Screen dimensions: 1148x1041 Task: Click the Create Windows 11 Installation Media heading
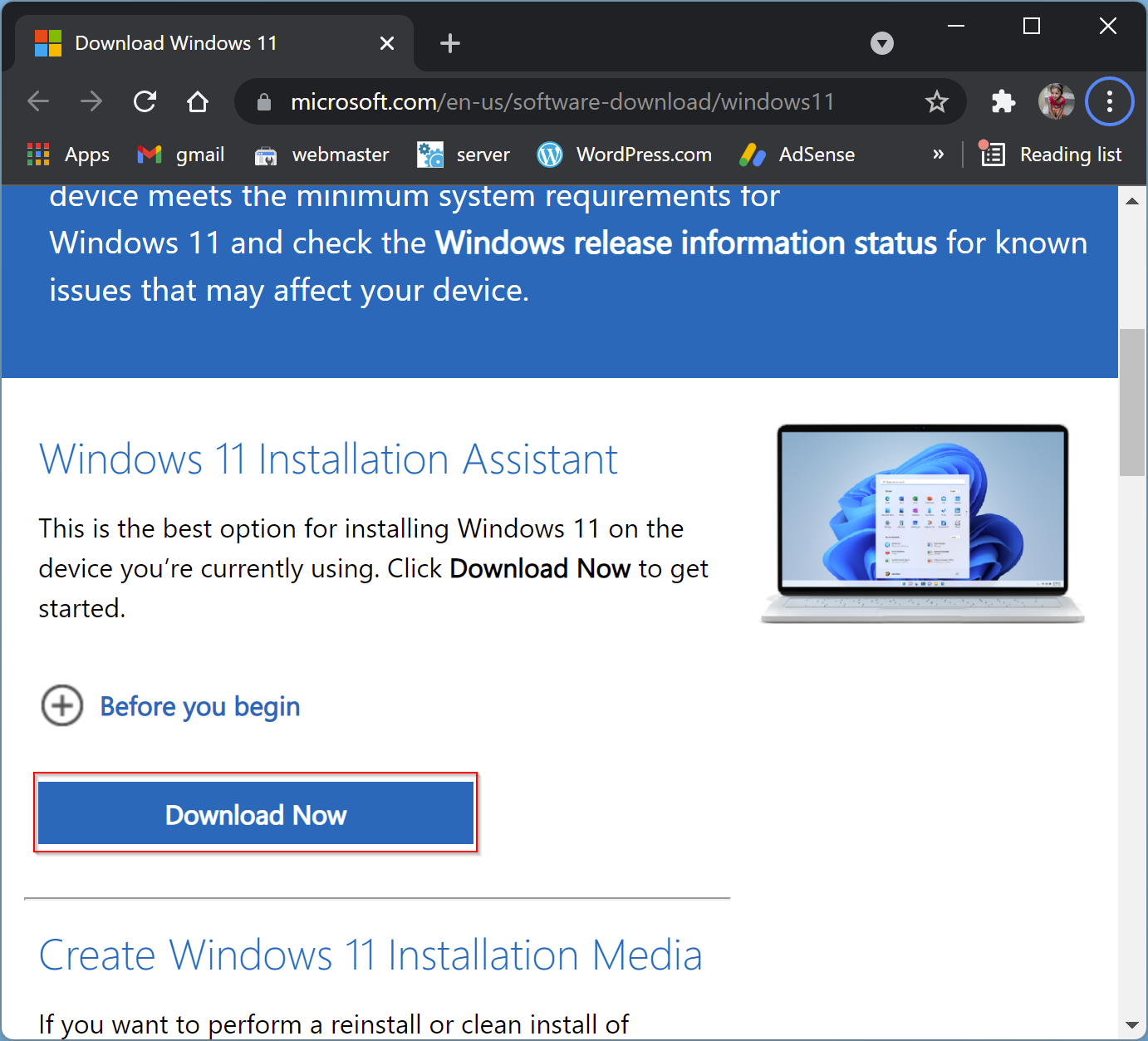point(370,955)
